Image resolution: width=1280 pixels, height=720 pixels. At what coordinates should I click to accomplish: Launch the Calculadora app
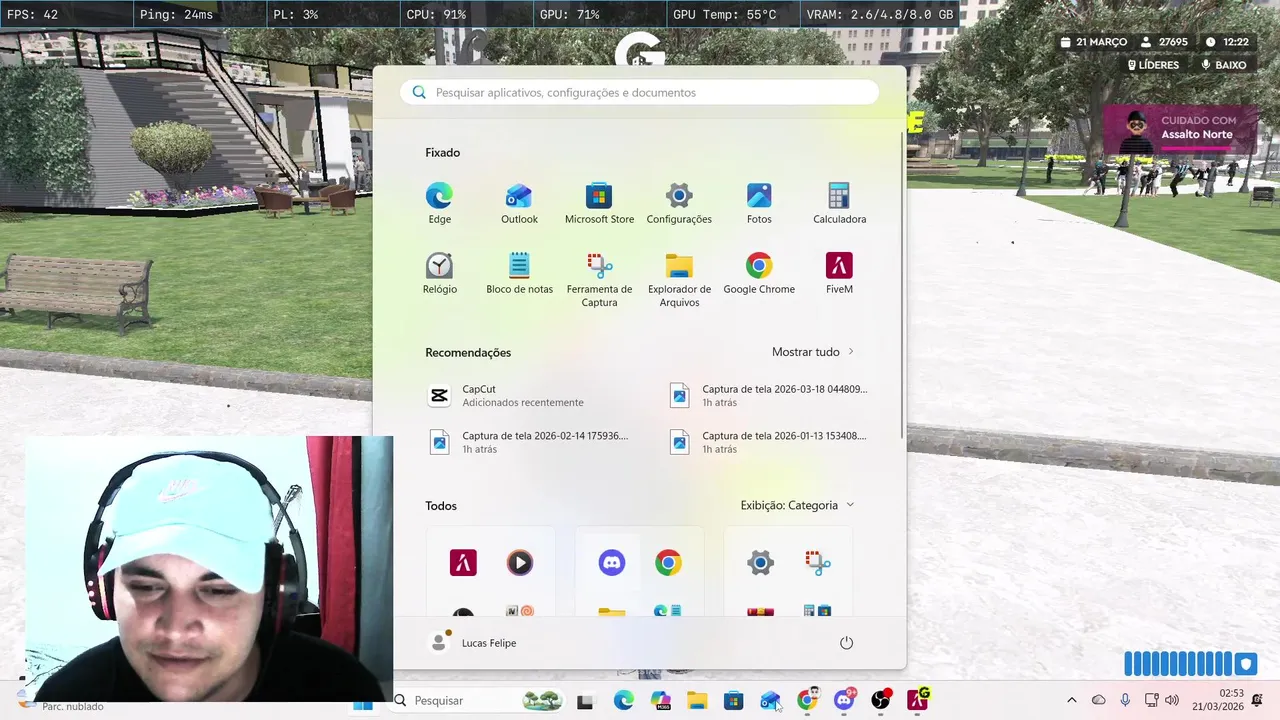839,203
